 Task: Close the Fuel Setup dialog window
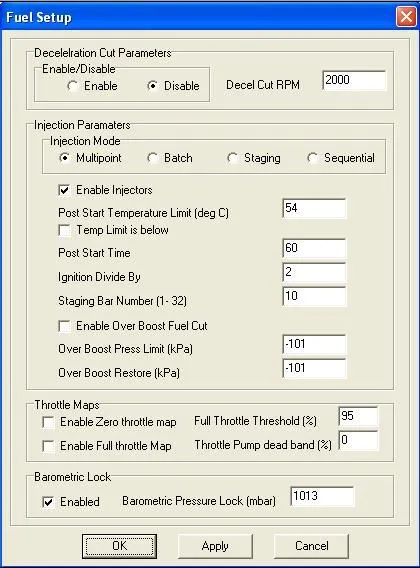[406, 17]
